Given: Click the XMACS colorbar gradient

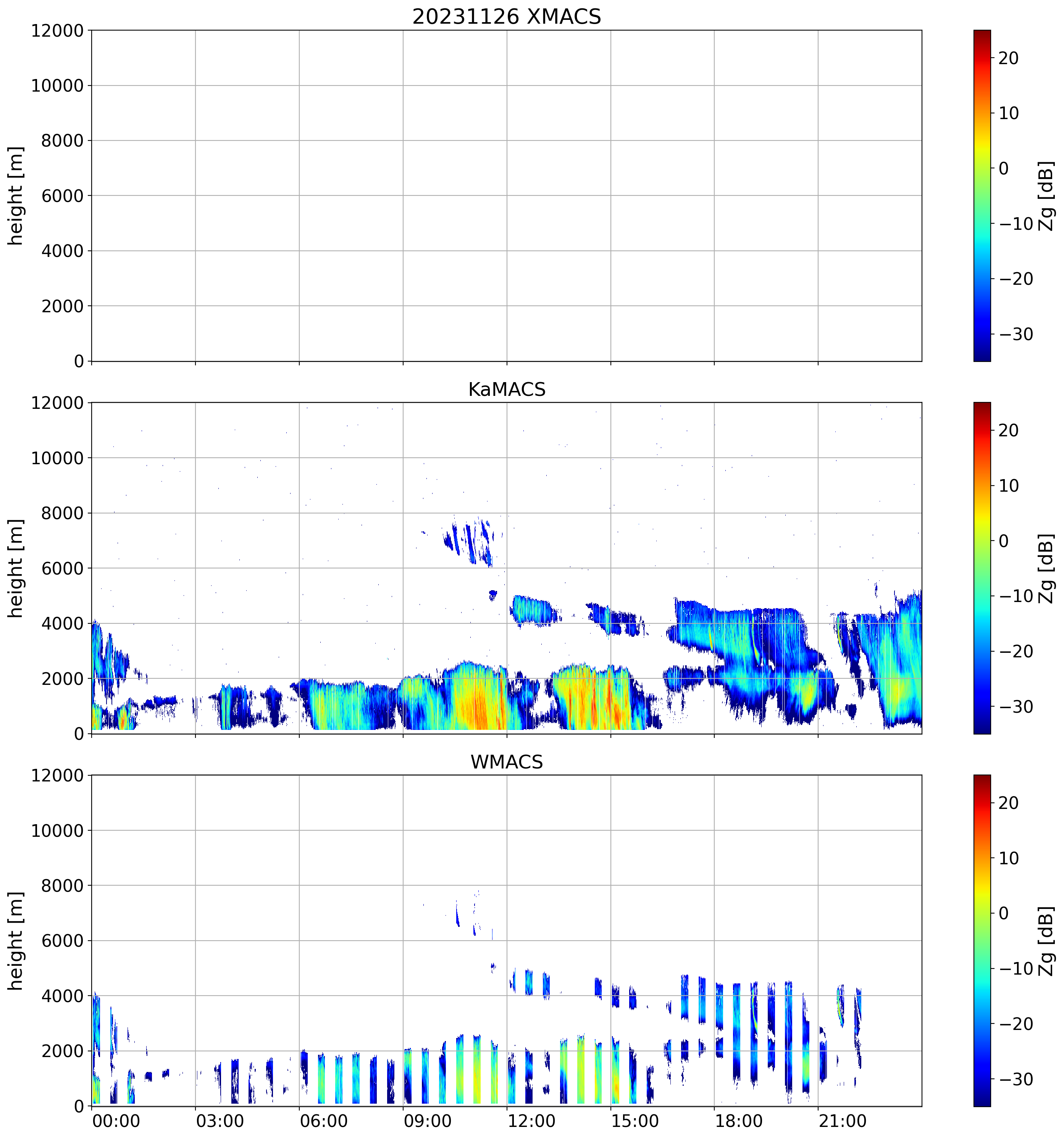Looking at the screenshot, I should (x=982, y=195).
